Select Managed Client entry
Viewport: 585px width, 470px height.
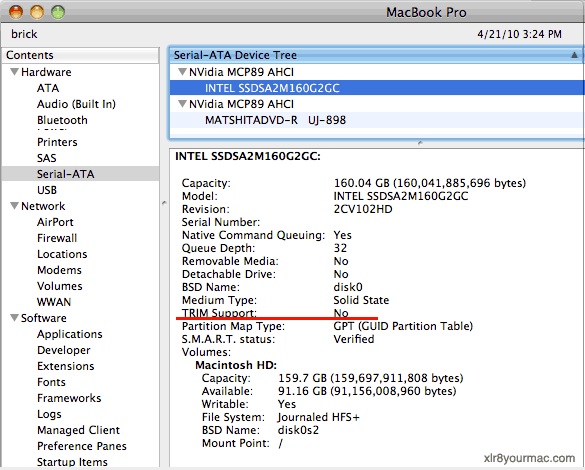click(78, 430)
